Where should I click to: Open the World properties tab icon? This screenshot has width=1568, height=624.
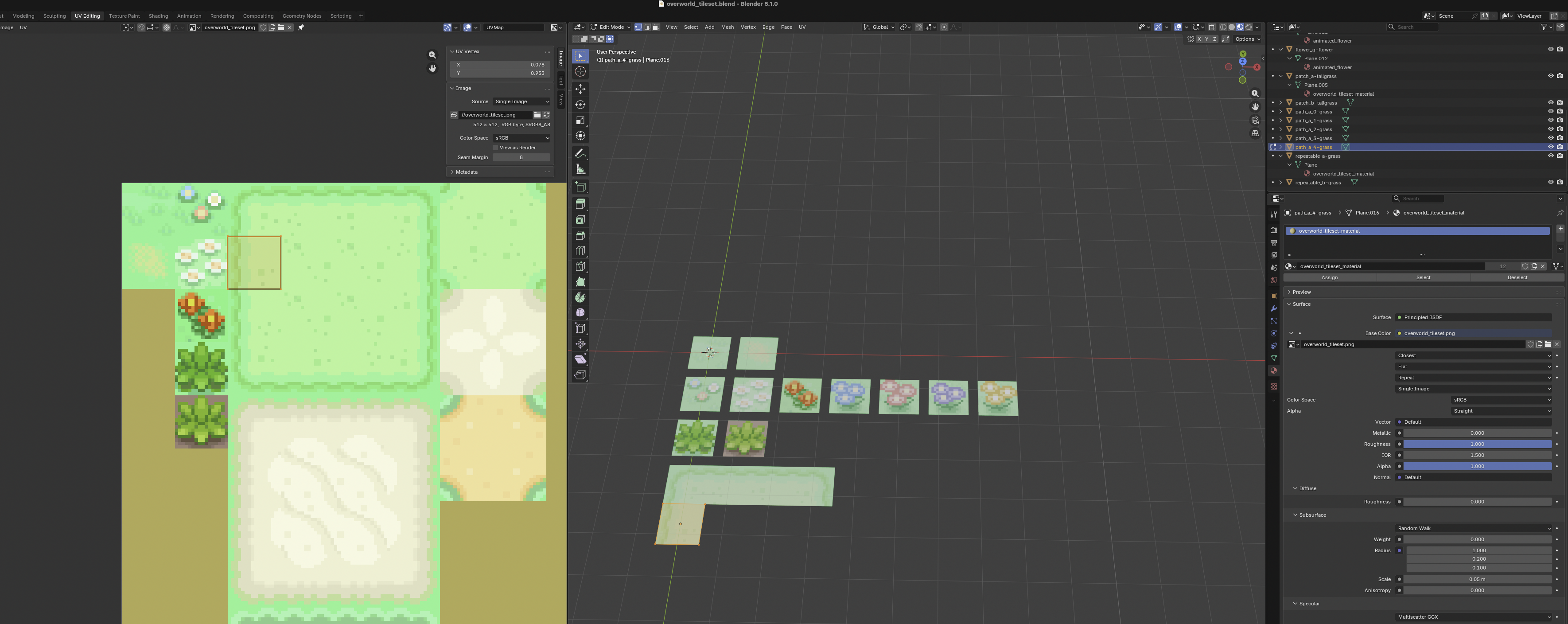click(1273, 280)
